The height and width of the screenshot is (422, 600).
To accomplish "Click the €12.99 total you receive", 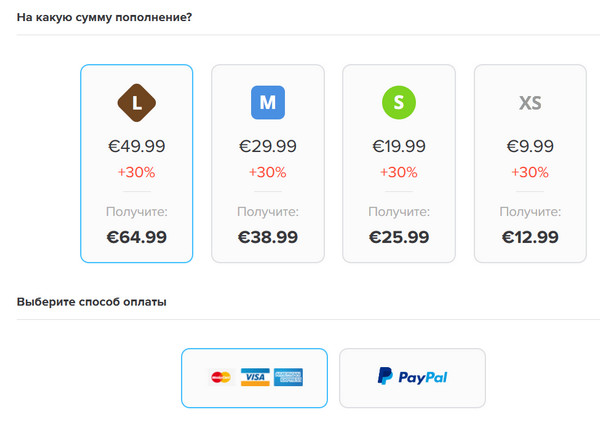I will [x=530, y=237].
